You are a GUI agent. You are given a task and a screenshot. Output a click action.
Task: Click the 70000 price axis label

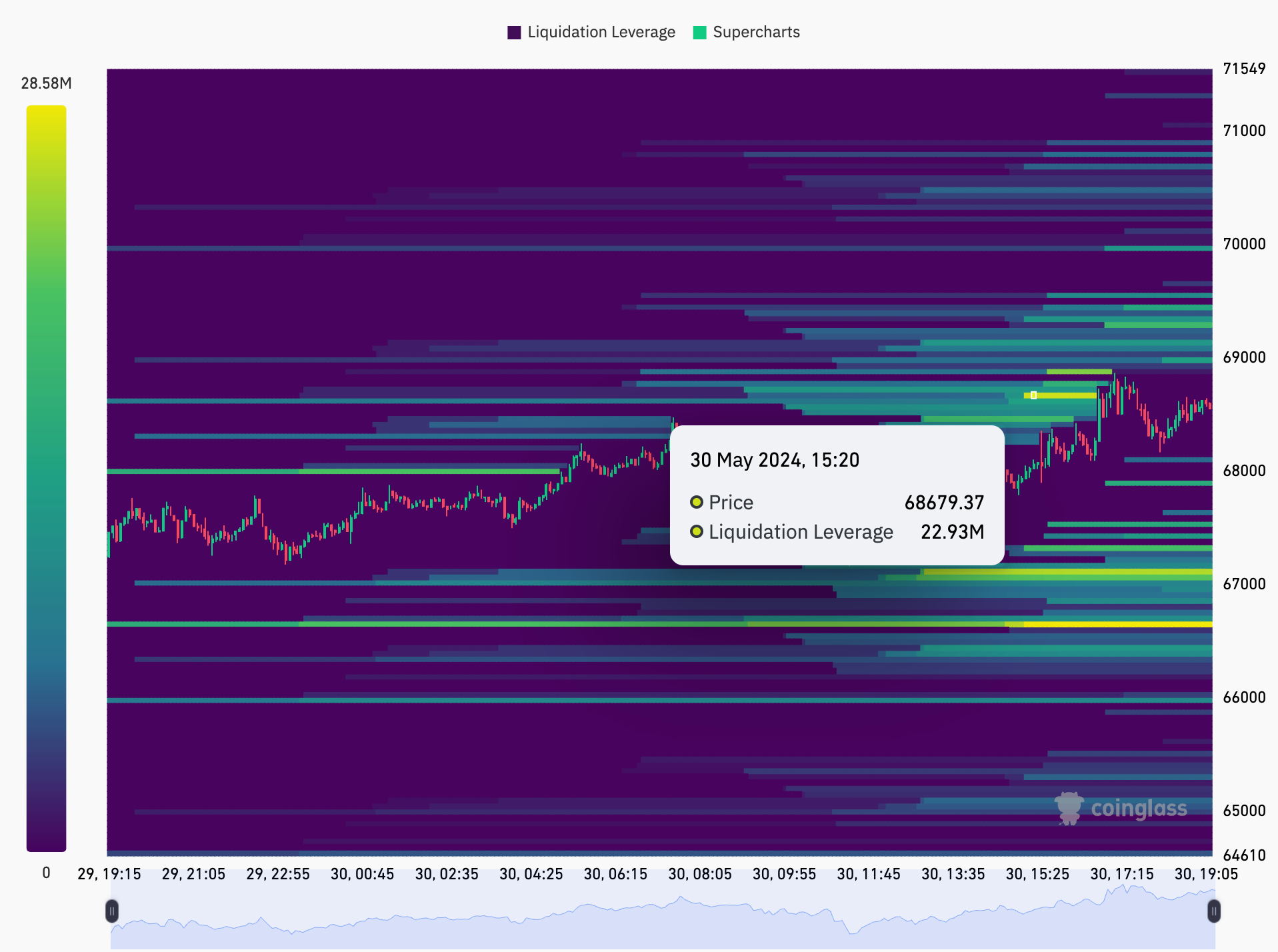pos(1243,244)
